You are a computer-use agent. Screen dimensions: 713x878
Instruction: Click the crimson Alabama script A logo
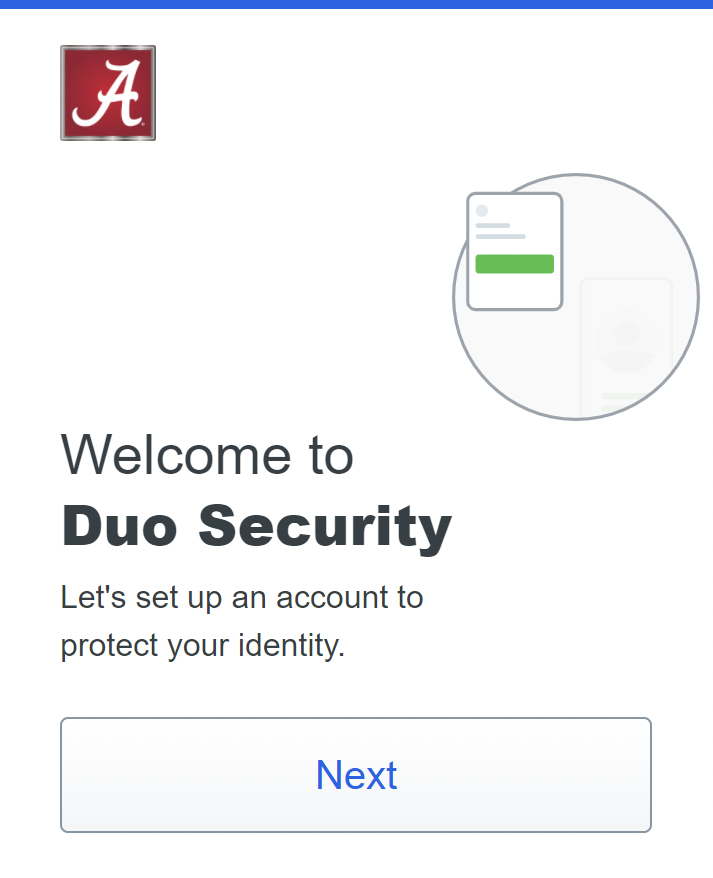[108, 93]
